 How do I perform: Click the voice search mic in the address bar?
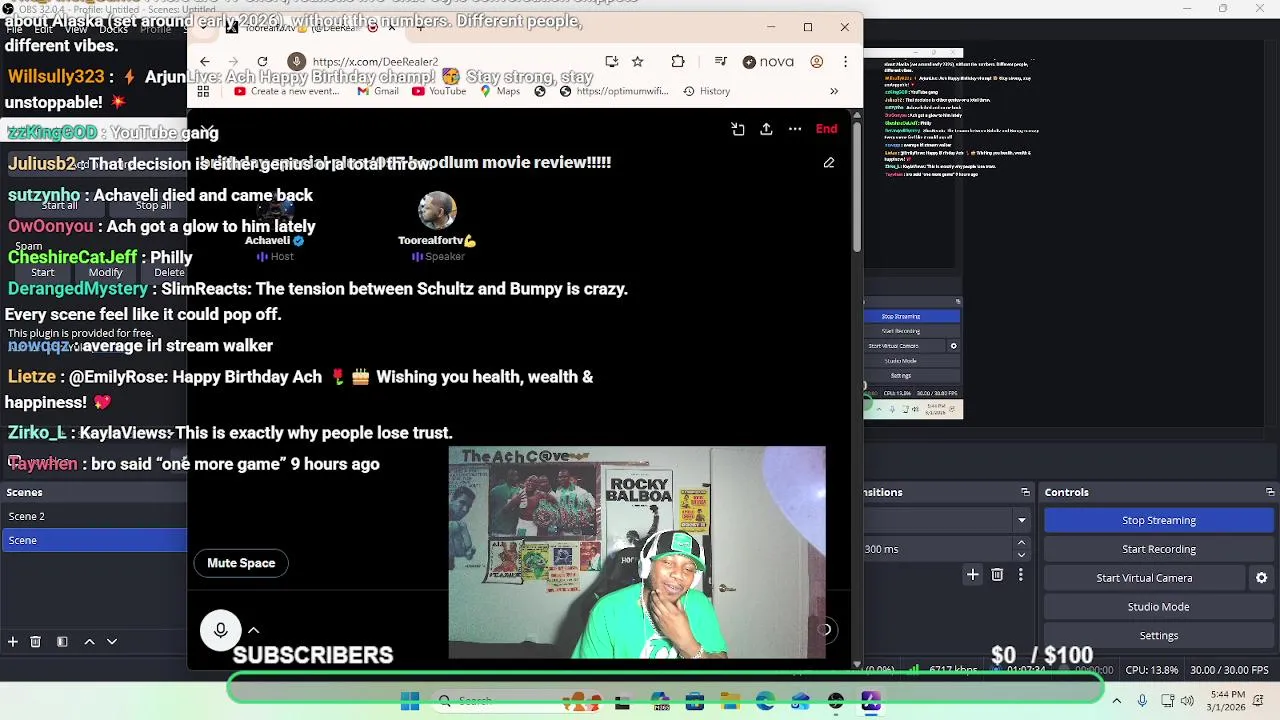pos(296,61)
